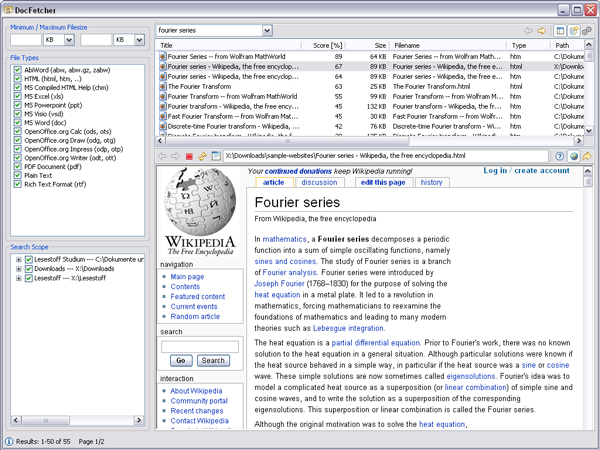Toggle MS Compiled HTML Help checkbox
This screenshot has width=600, height=450.
(x=17, y=88)
